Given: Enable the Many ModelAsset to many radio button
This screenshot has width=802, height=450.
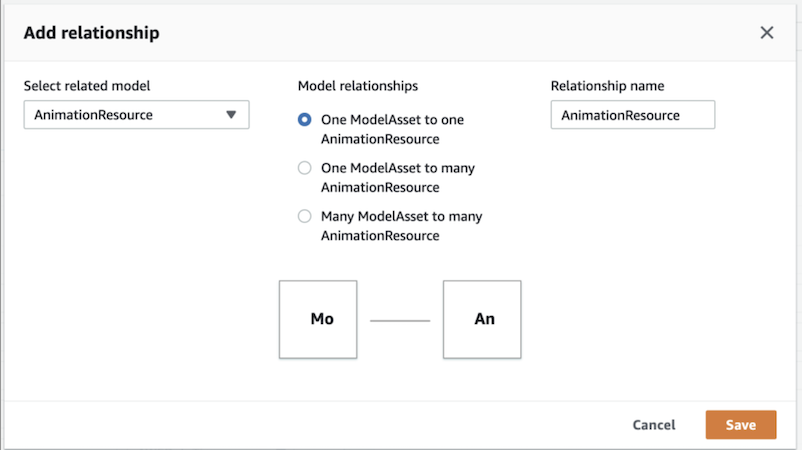Looking at the screenshot, I should 305,216.
